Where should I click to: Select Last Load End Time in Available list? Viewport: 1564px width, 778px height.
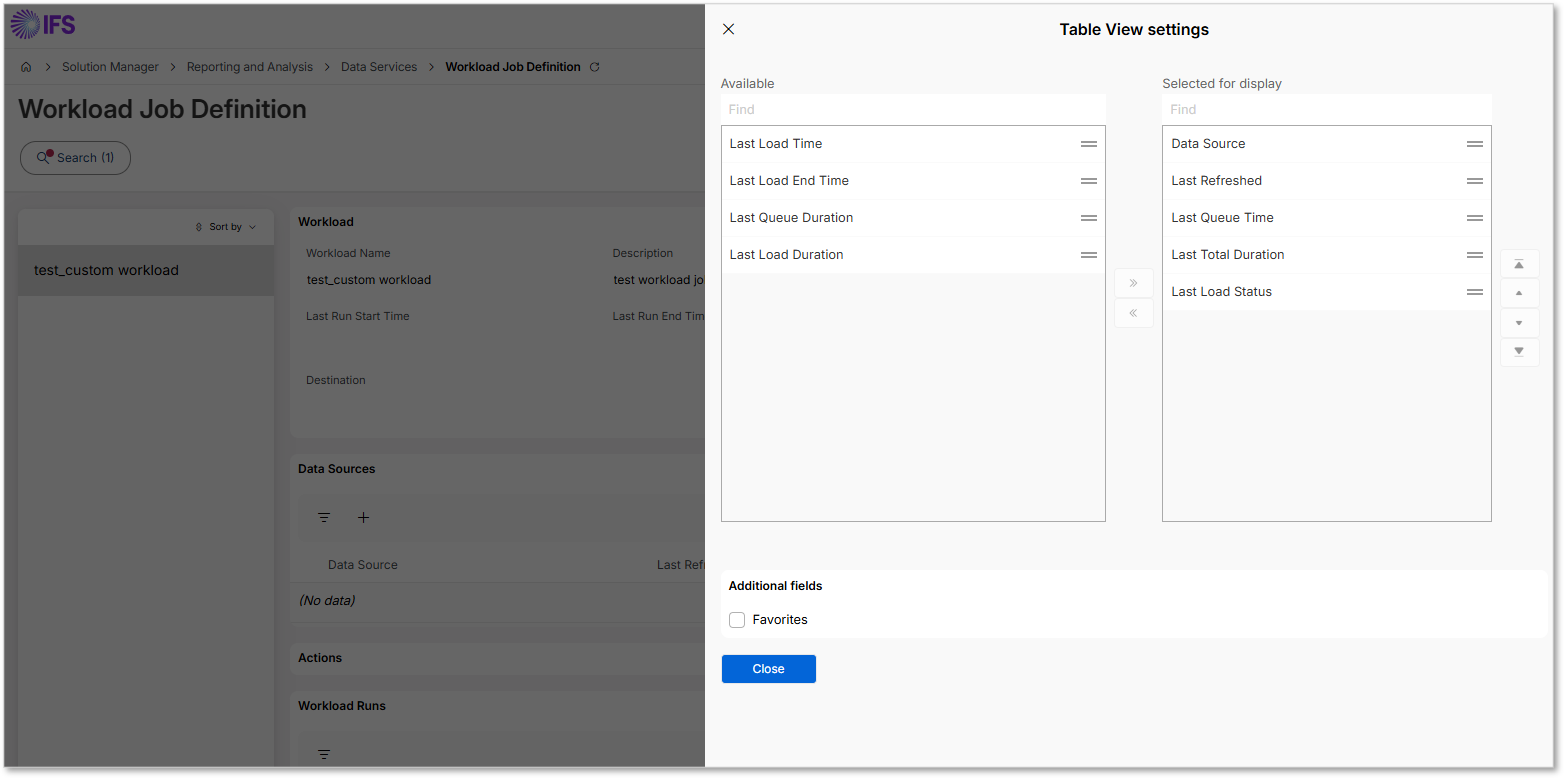click(913, 181)
